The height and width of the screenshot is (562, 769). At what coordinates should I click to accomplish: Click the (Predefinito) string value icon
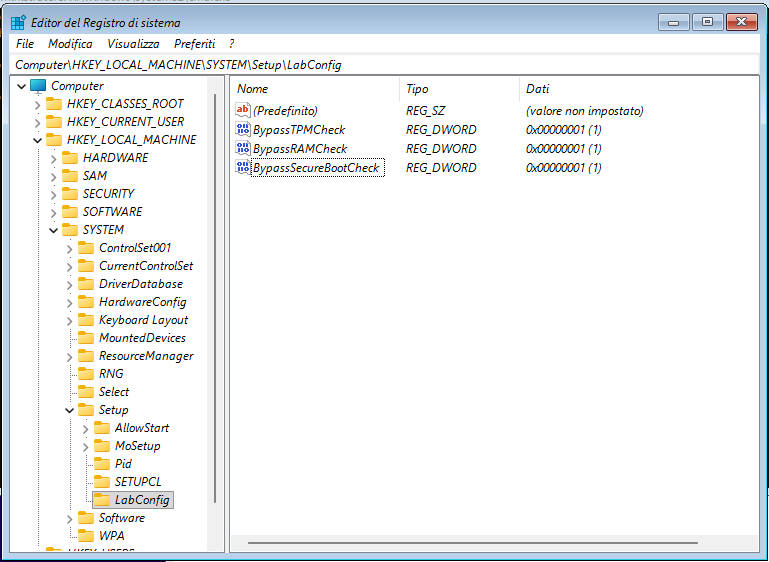pos(242,111)
